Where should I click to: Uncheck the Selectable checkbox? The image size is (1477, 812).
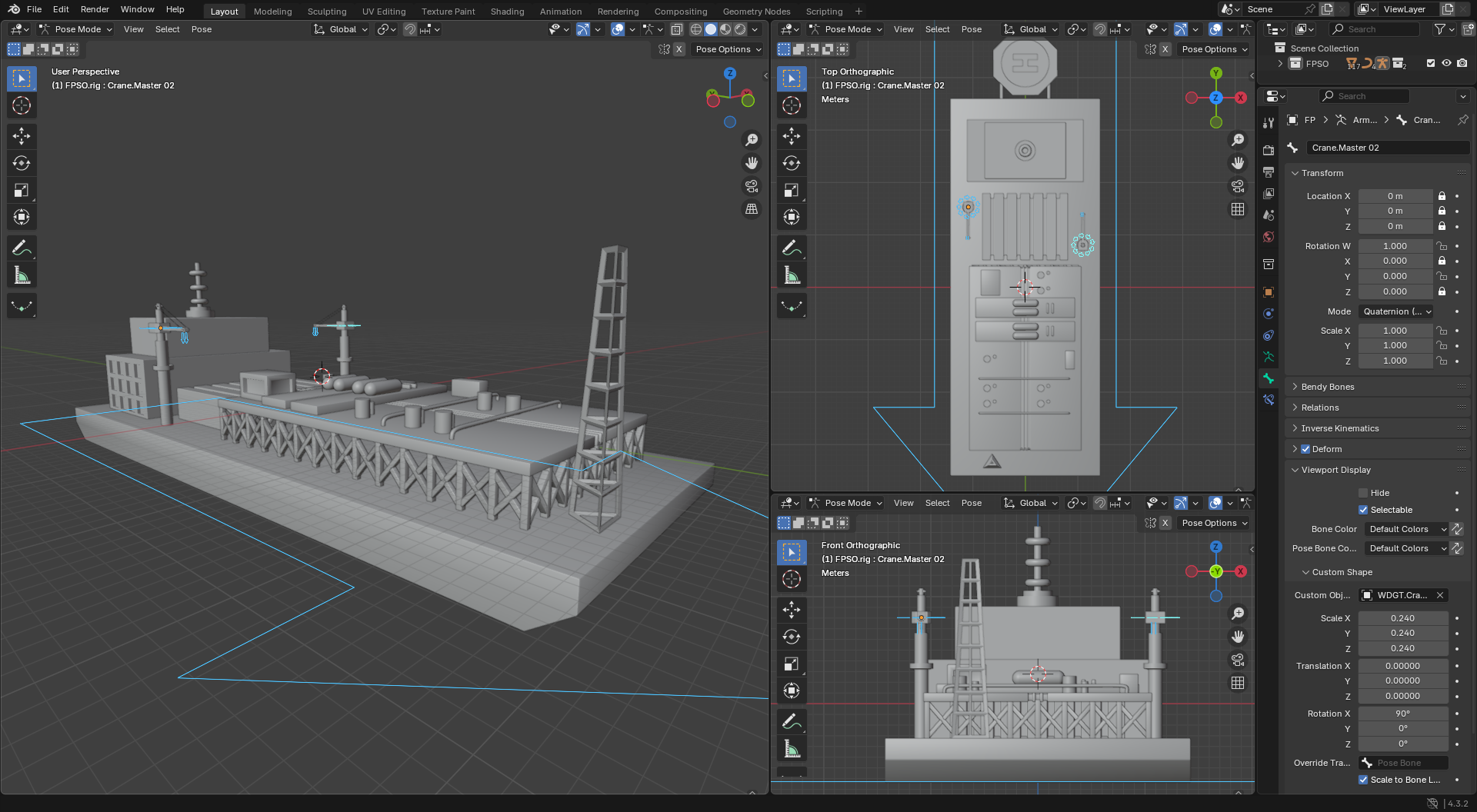coord(1363,510)
